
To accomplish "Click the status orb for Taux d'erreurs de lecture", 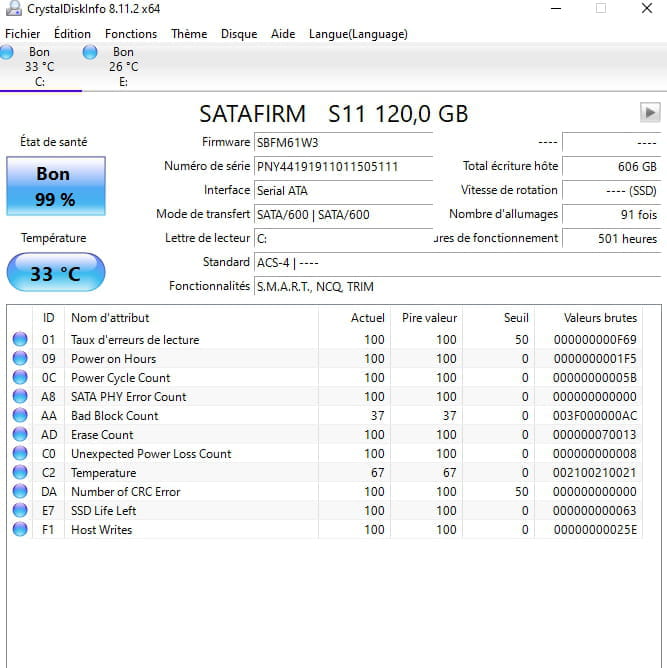I will click(x=20, y=340).
